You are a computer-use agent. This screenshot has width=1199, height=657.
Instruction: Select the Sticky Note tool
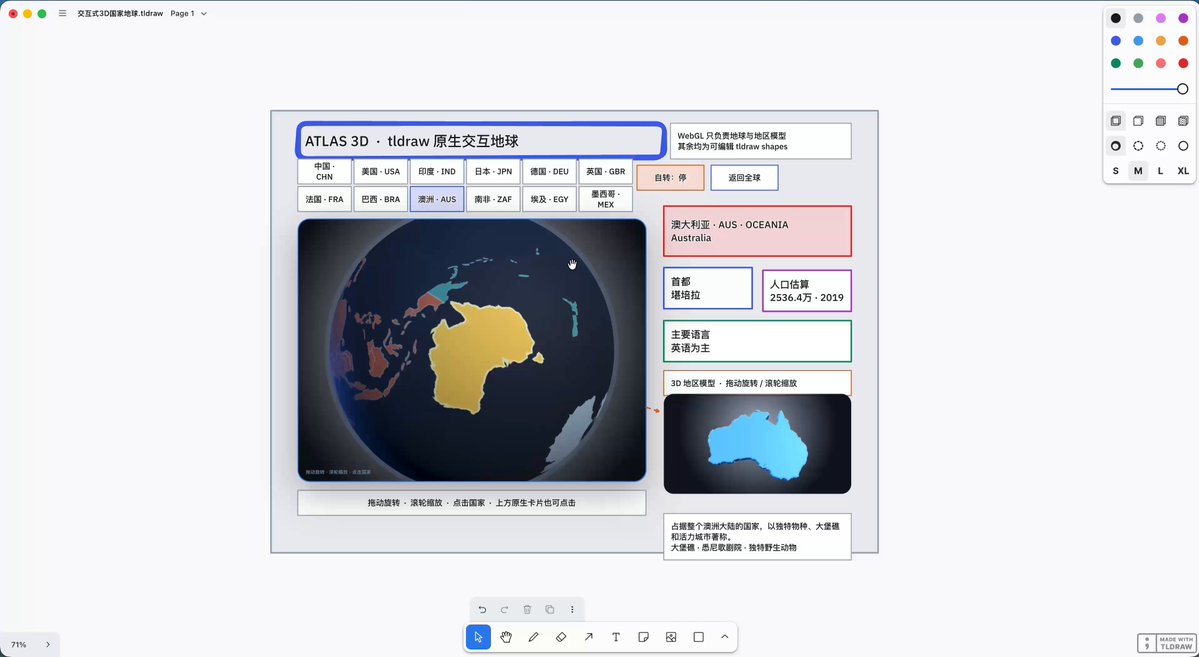(x=643, y=637)
